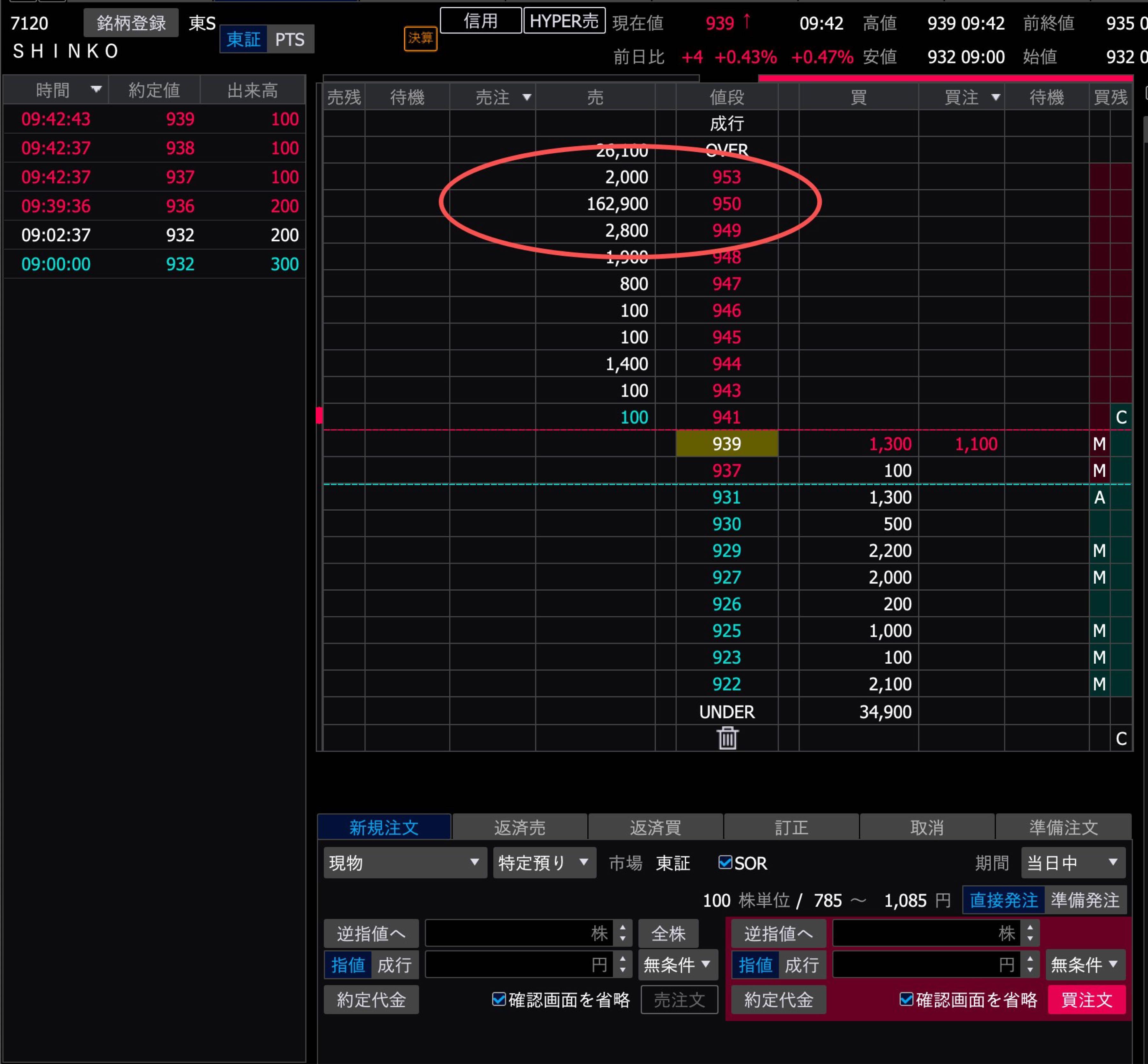The width and height of the screenshot is (1148, 1064).
Task: Click the buy quantity stepper arrows
Action: pyautogui.click(x=1030, y=933)
